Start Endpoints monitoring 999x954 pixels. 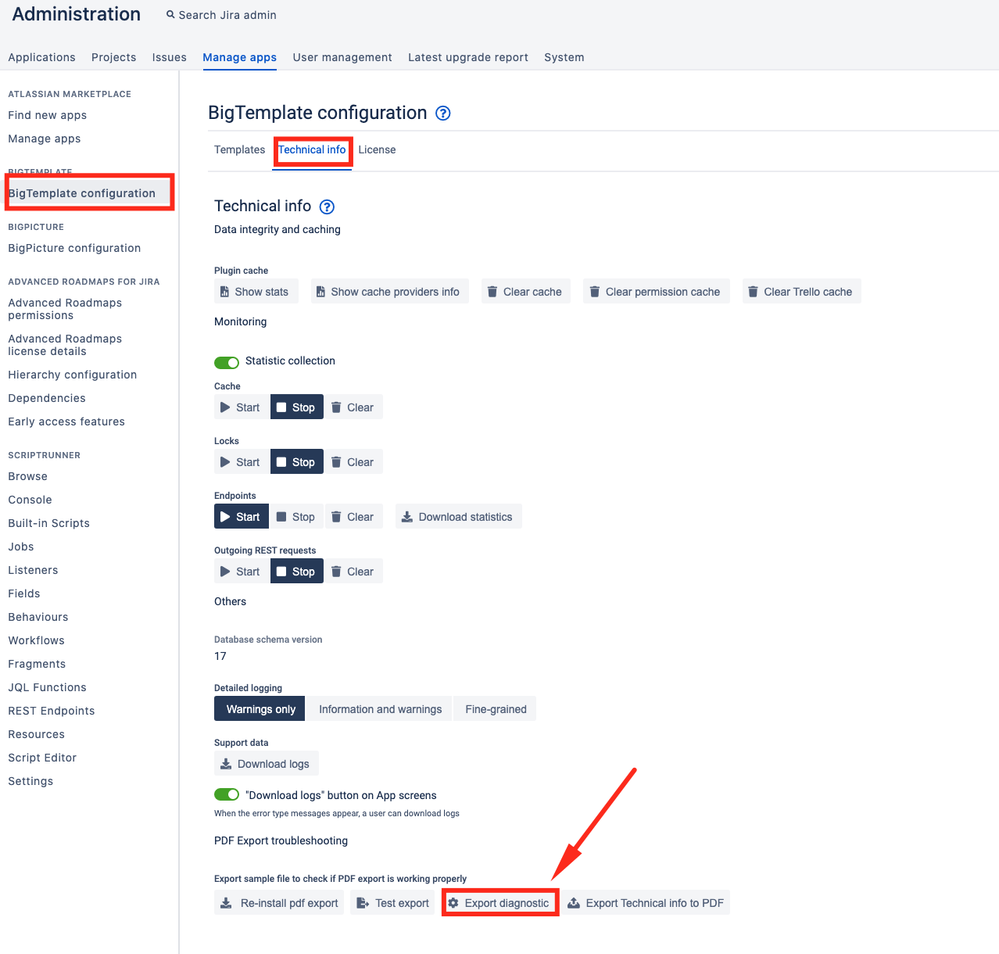click(241, 517)
